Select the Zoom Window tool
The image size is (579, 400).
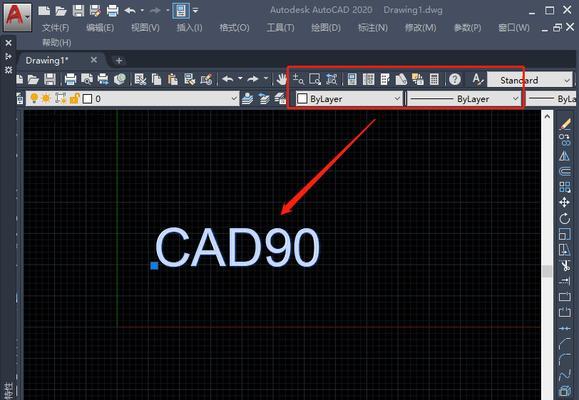(x=315, y=79)
